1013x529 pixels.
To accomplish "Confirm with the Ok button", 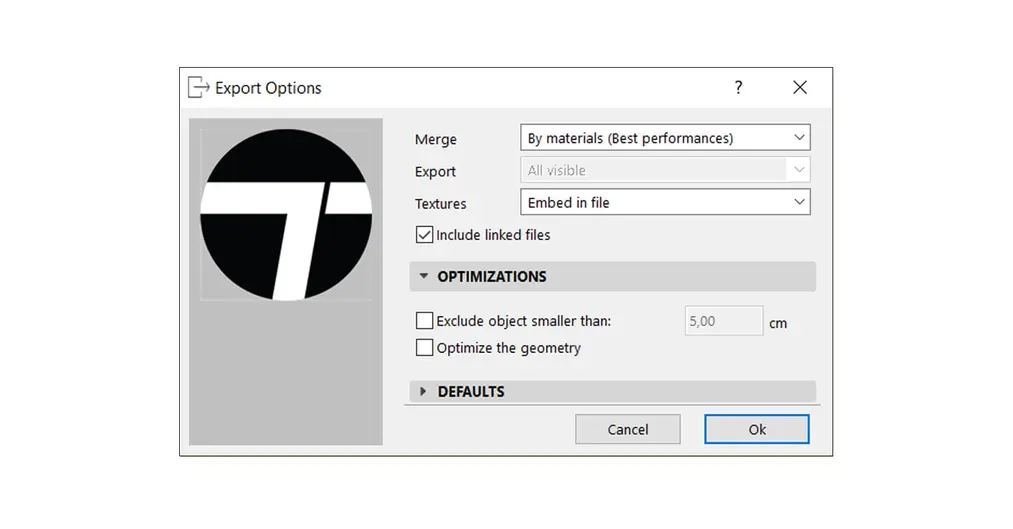I will tap(757, 429).
